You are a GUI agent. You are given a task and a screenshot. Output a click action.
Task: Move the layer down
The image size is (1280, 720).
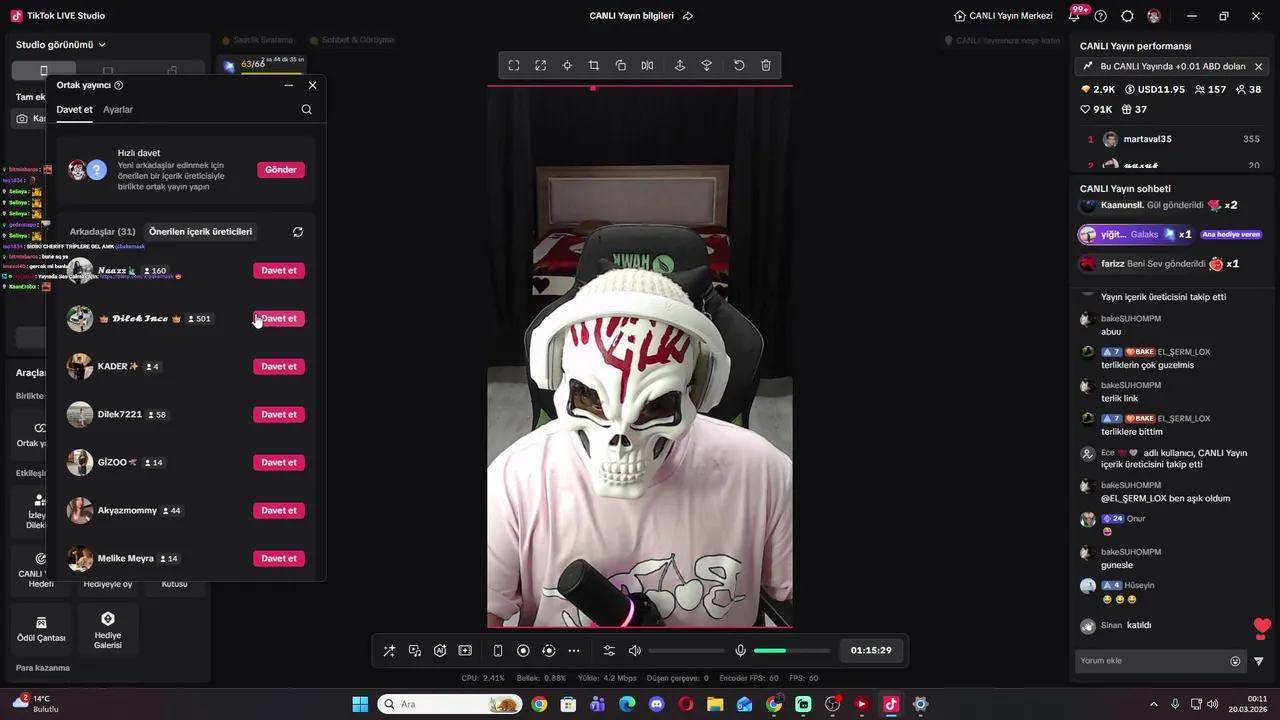coord(707,65)
